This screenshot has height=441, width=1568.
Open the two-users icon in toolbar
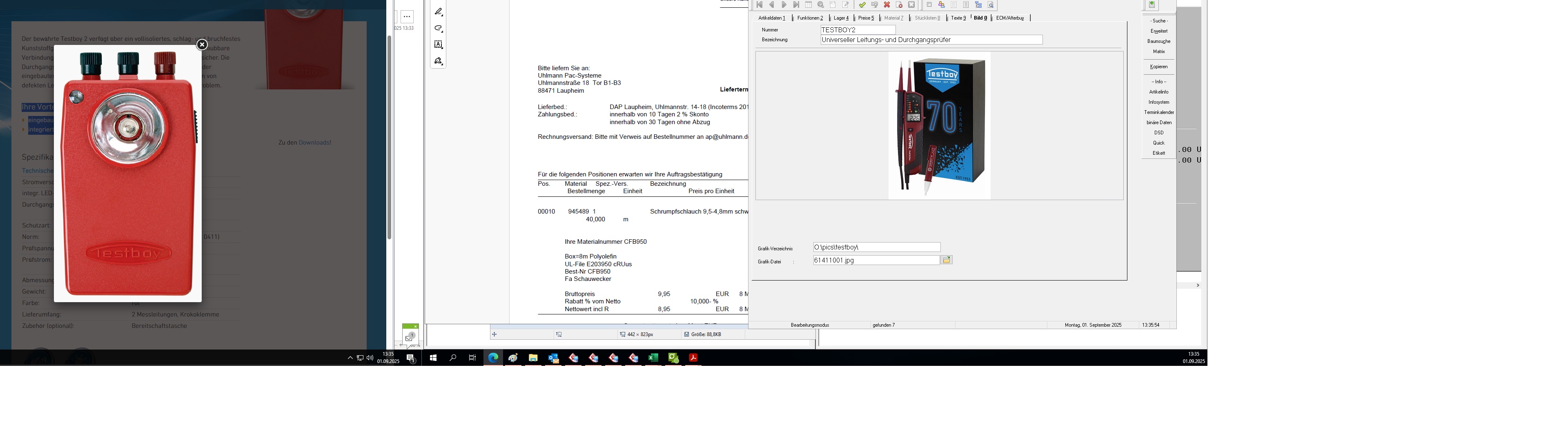click(942, 5)
